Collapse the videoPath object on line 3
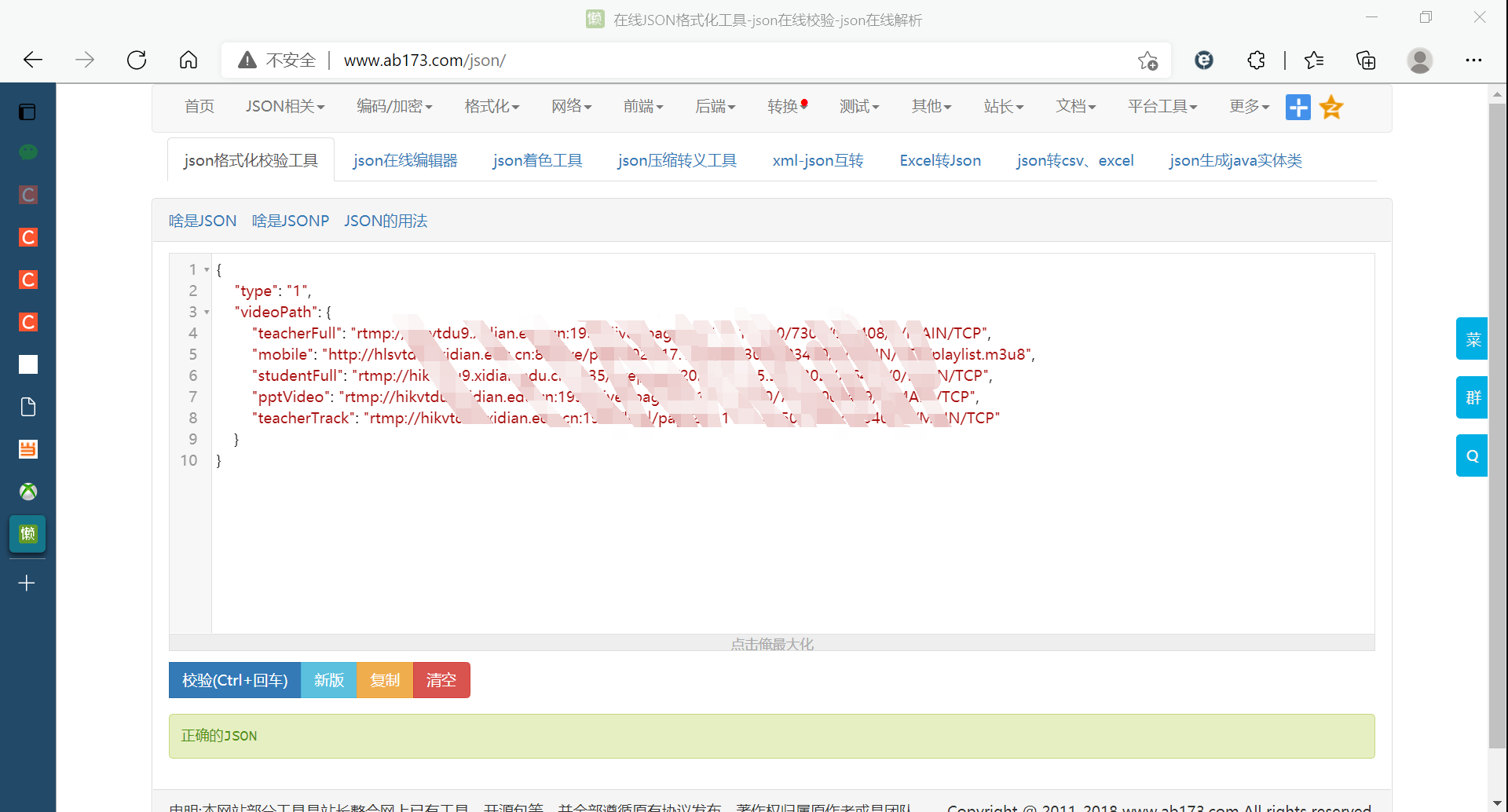This screenshot has width=1508, height=812. point(207,313)
